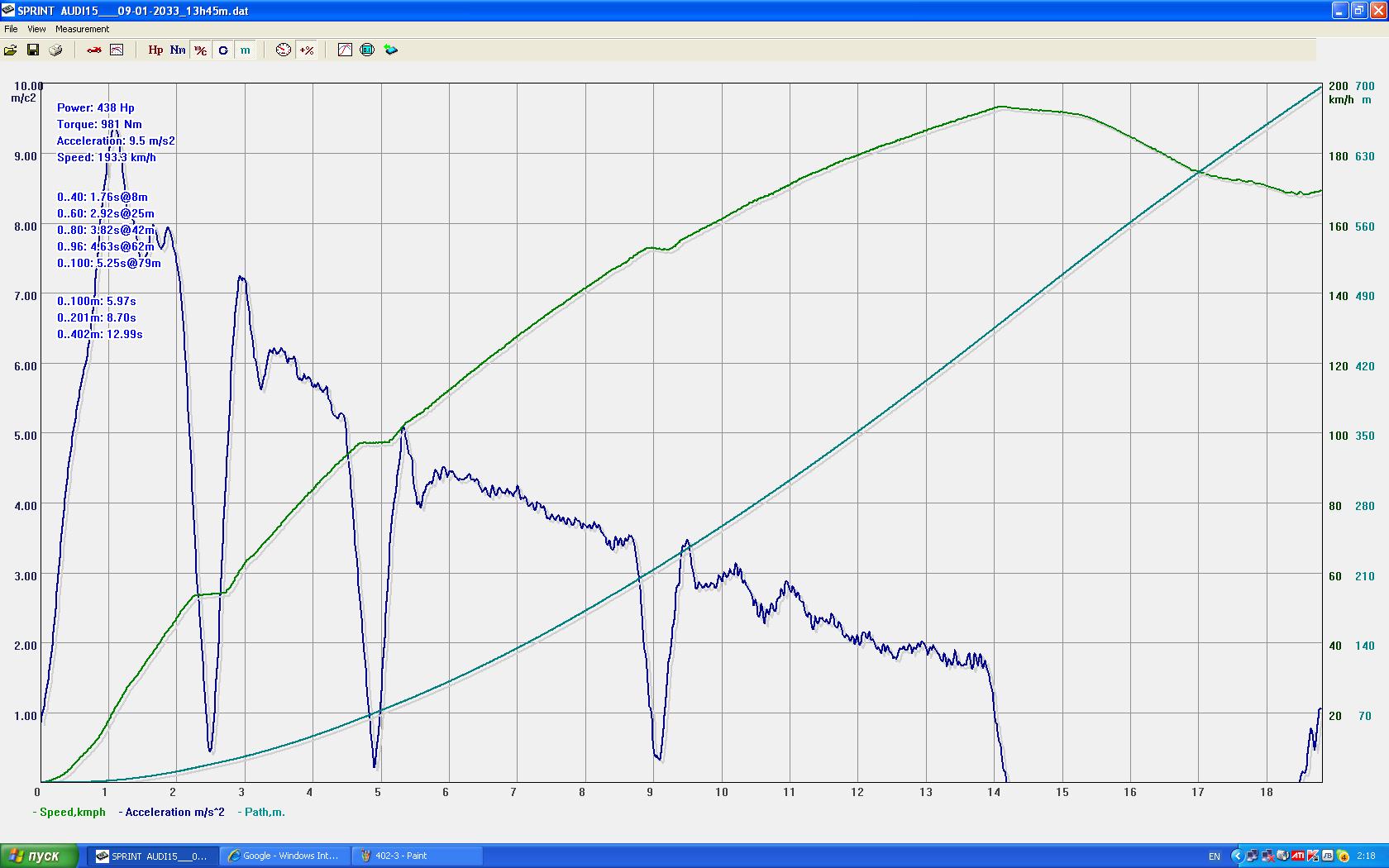Print the chart with the printer icon
Screen dimensions: 1389x868
point(55,50)
